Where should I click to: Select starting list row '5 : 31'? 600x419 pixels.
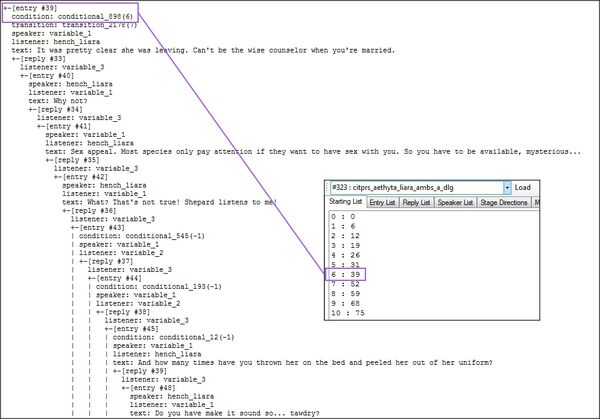pyautogui.click(x=345, y=264)
